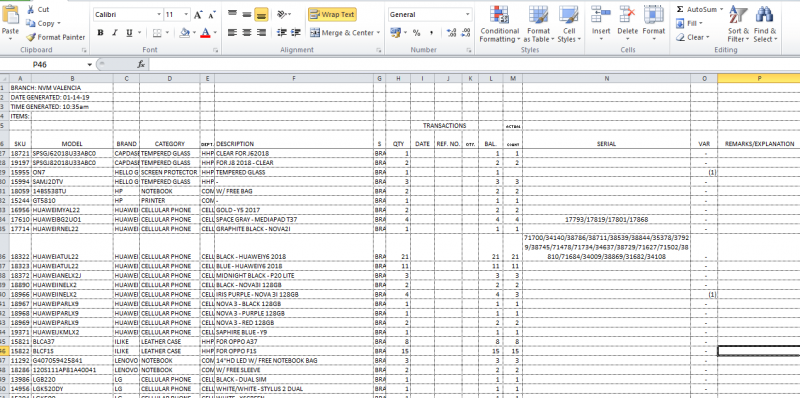Open the Calibri font name dropdown
This screenshot has height=398, width=800.
pyautogui.click(x=159, y=15)
